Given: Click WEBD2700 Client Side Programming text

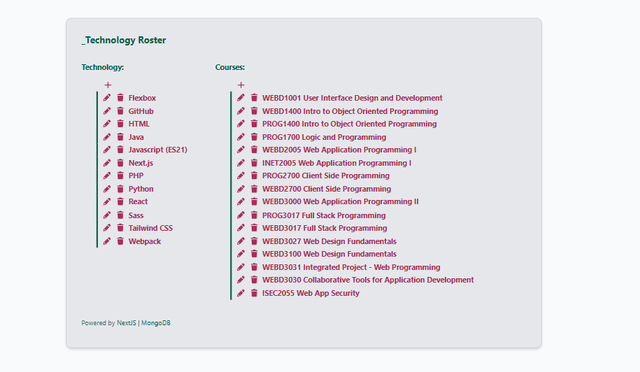Looking at the screenshot, I should click(327, 189).
